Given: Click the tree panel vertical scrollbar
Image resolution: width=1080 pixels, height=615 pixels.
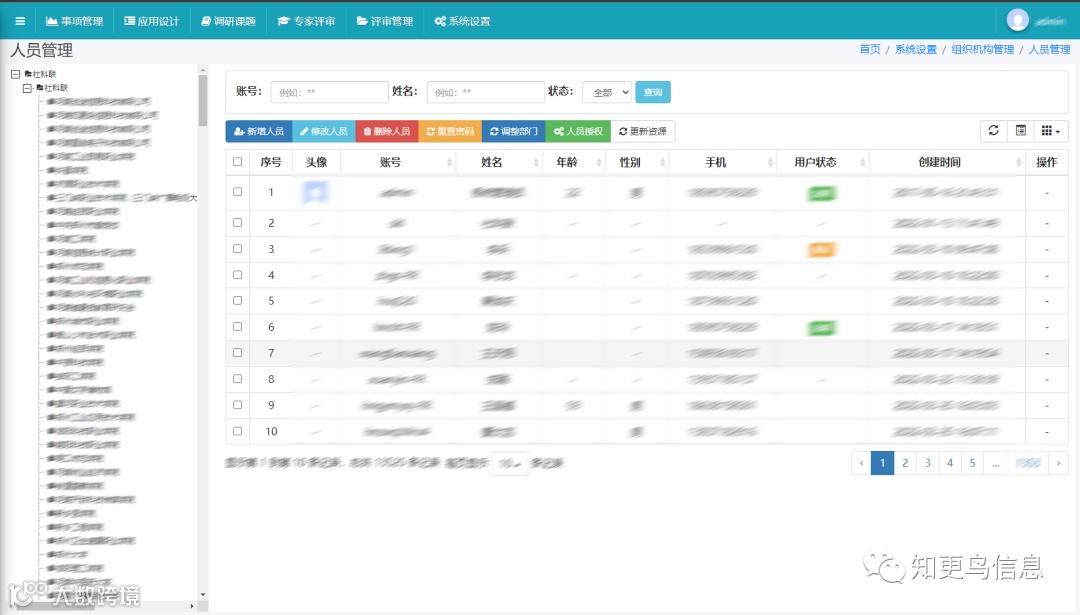Looking at the screenshot, I should click(x=202, y=100).
